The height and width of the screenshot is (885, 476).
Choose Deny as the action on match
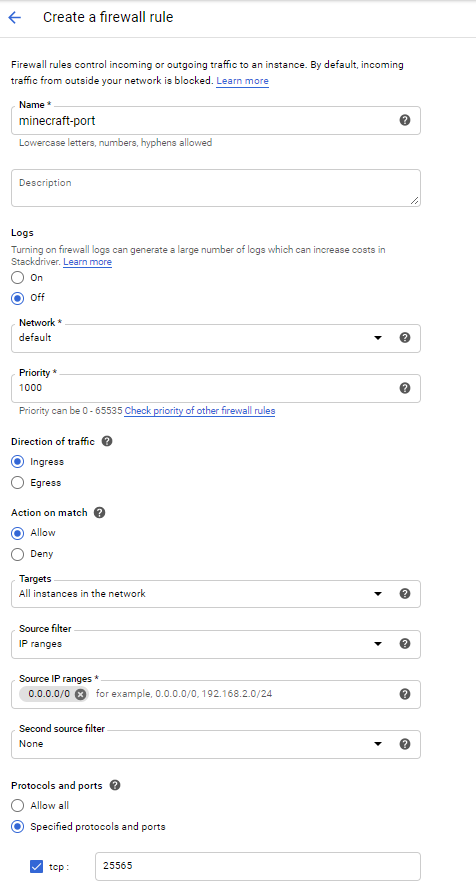tap(18, 554)
